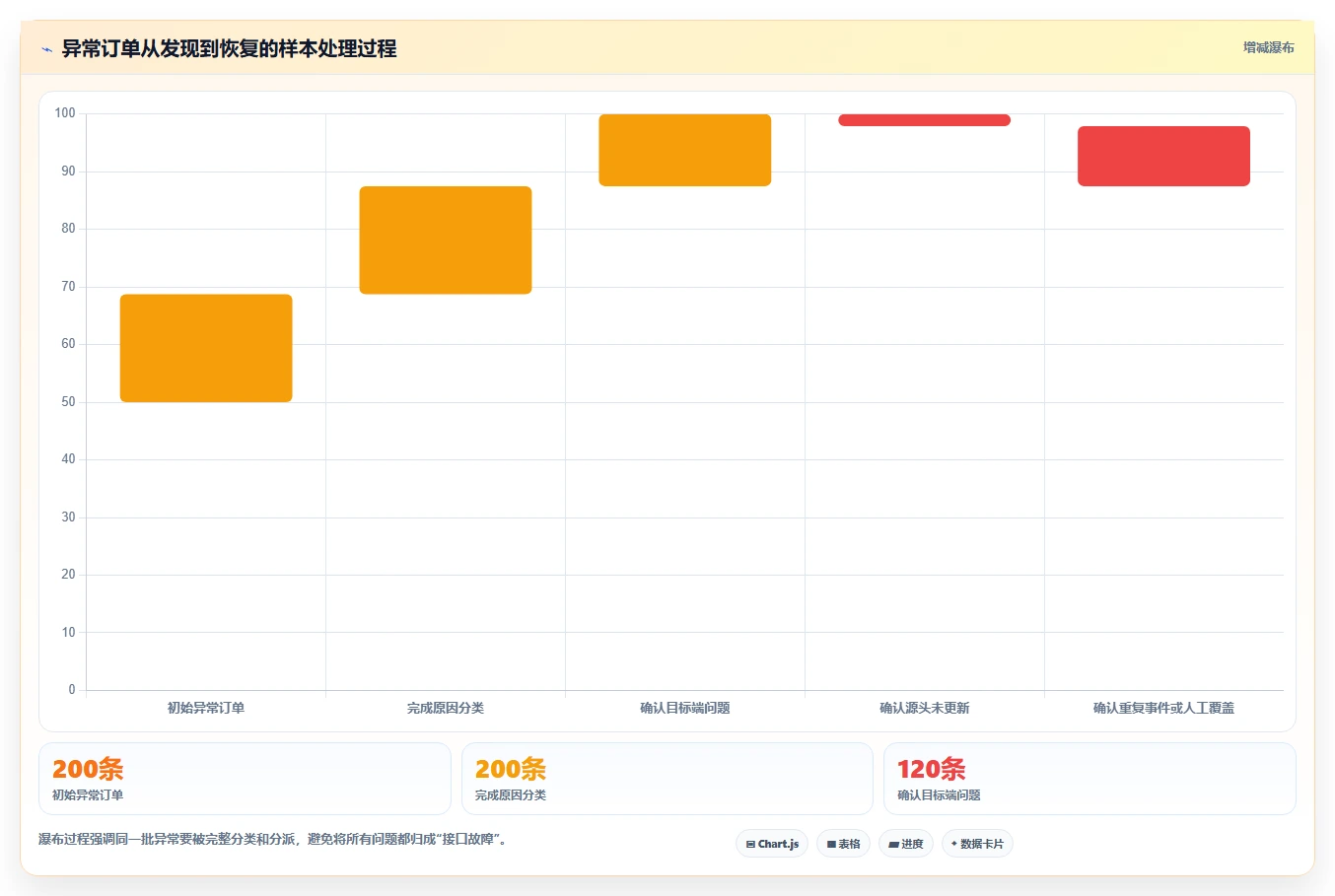
Task: Open the 200条 完成原因分类 data card
Action: coord(667,779)
